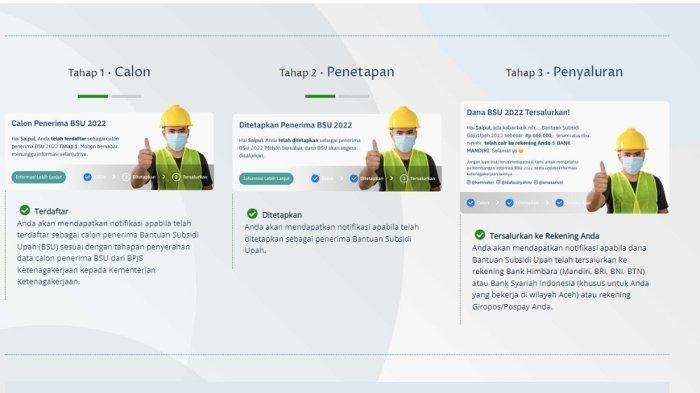The image size is (700, 393).
Task: Click Informasi Lebih Lanjut in Calon Penerima card
Action: tap(39, 177)
